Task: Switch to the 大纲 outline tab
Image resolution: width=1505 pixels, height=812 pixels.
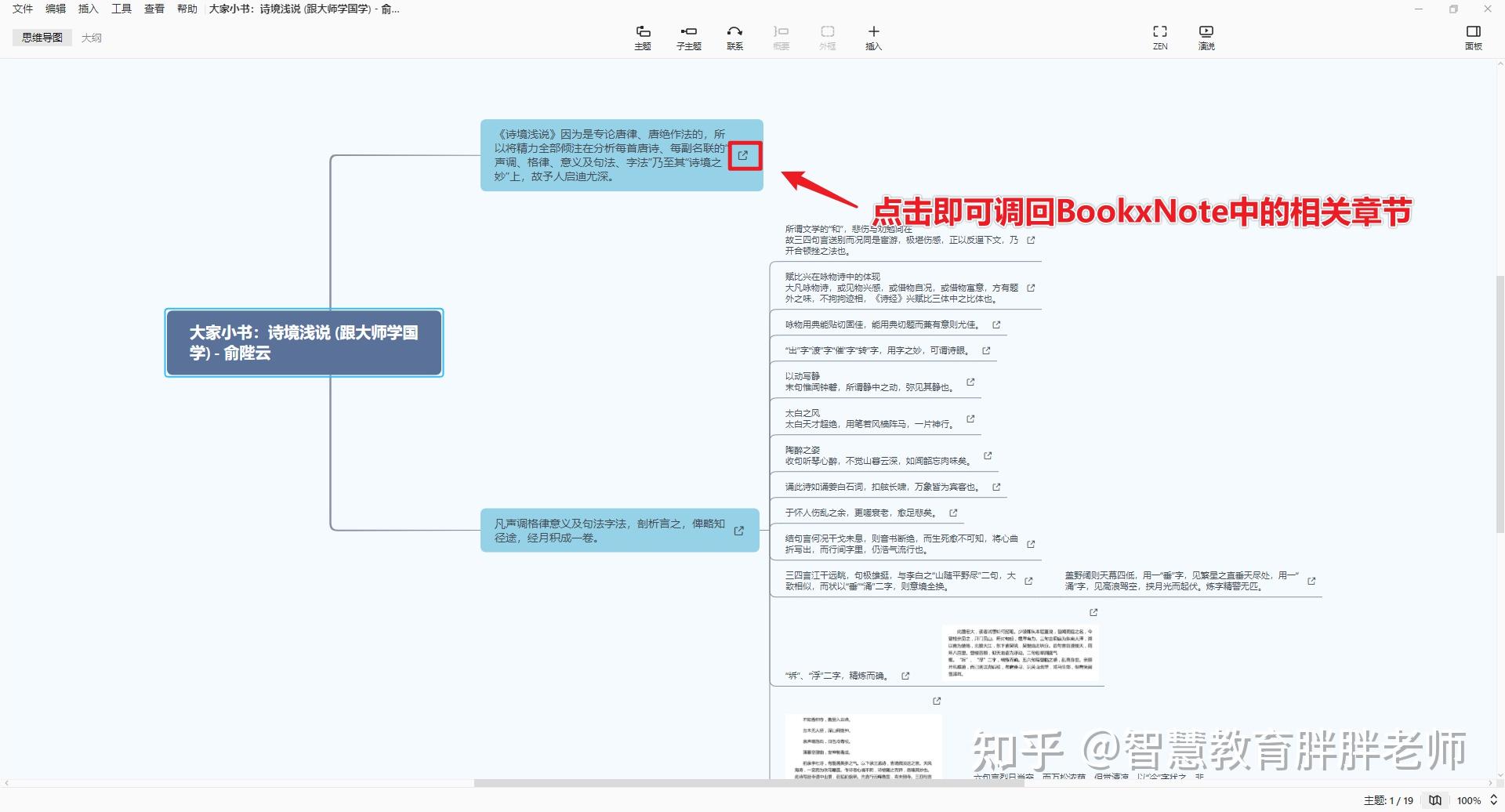Action: pos(92,37)
